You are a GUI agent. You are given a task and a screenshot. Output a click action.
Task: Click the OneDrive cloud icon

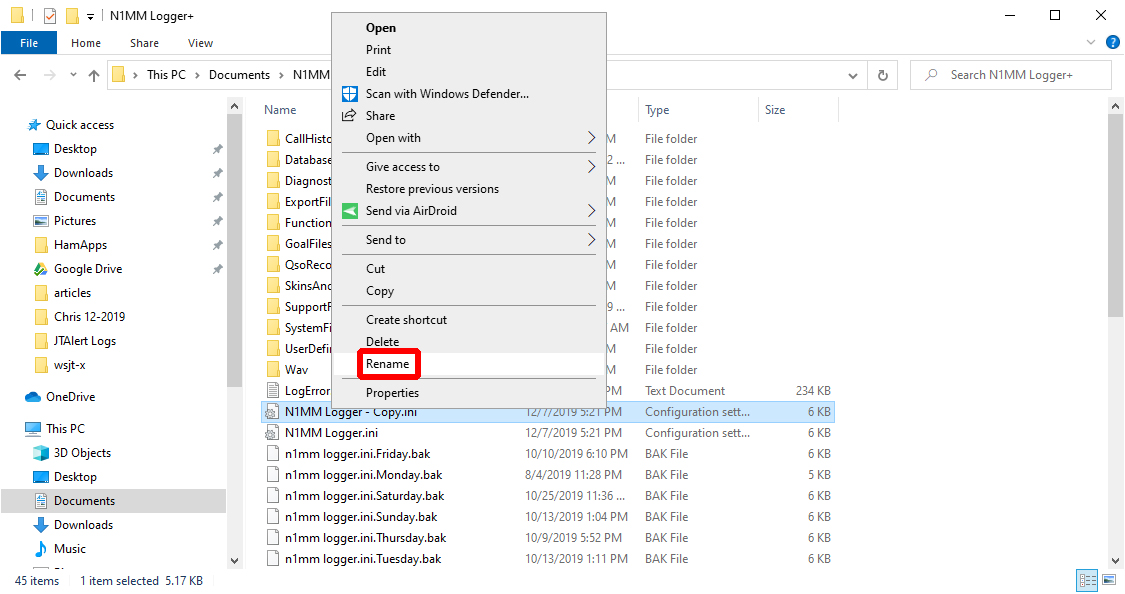tap(33, 397)
